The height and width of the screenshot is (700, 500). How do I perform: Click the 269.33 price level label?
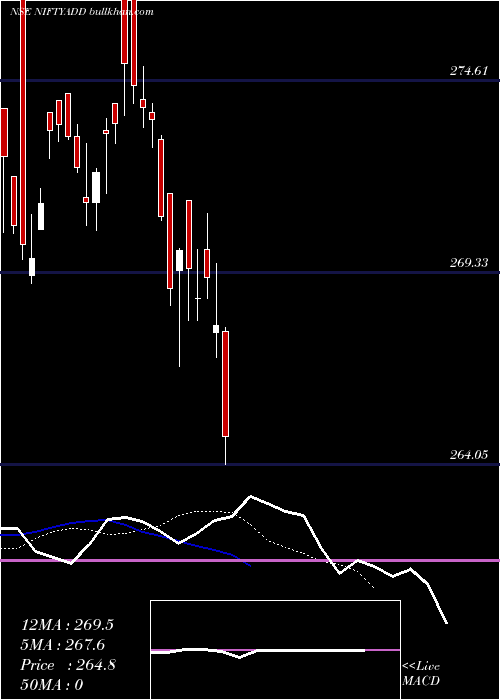pos(469,263)
